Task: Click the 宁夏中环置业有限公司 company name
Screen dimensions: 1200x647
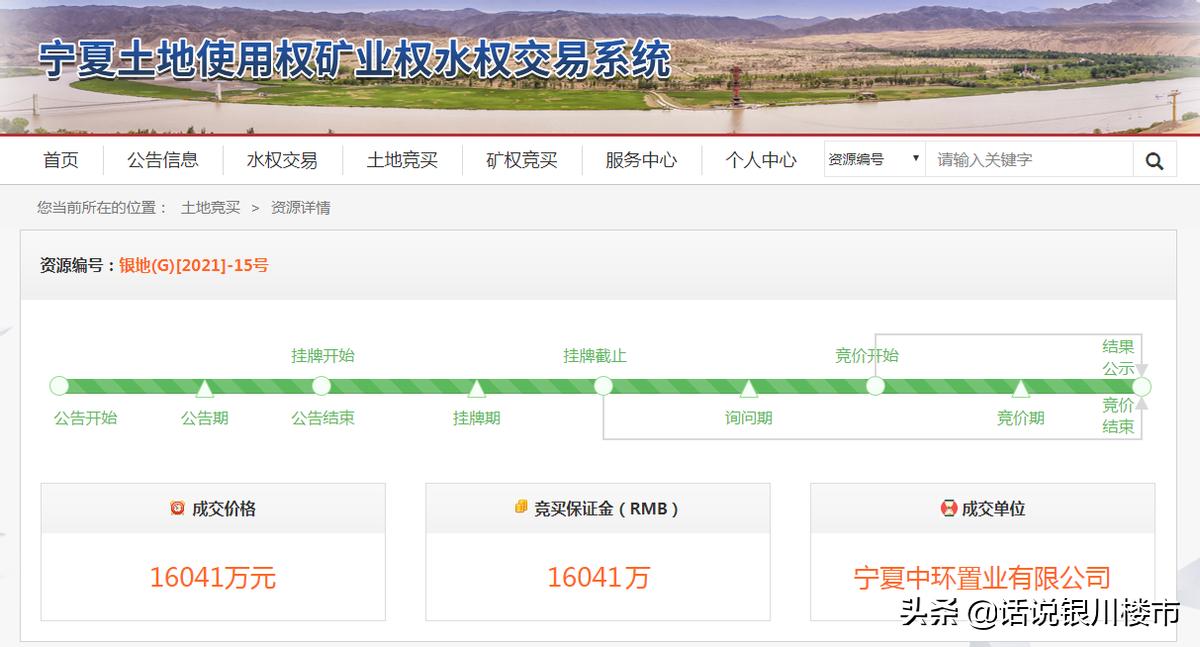Action: tap(981, 578)
